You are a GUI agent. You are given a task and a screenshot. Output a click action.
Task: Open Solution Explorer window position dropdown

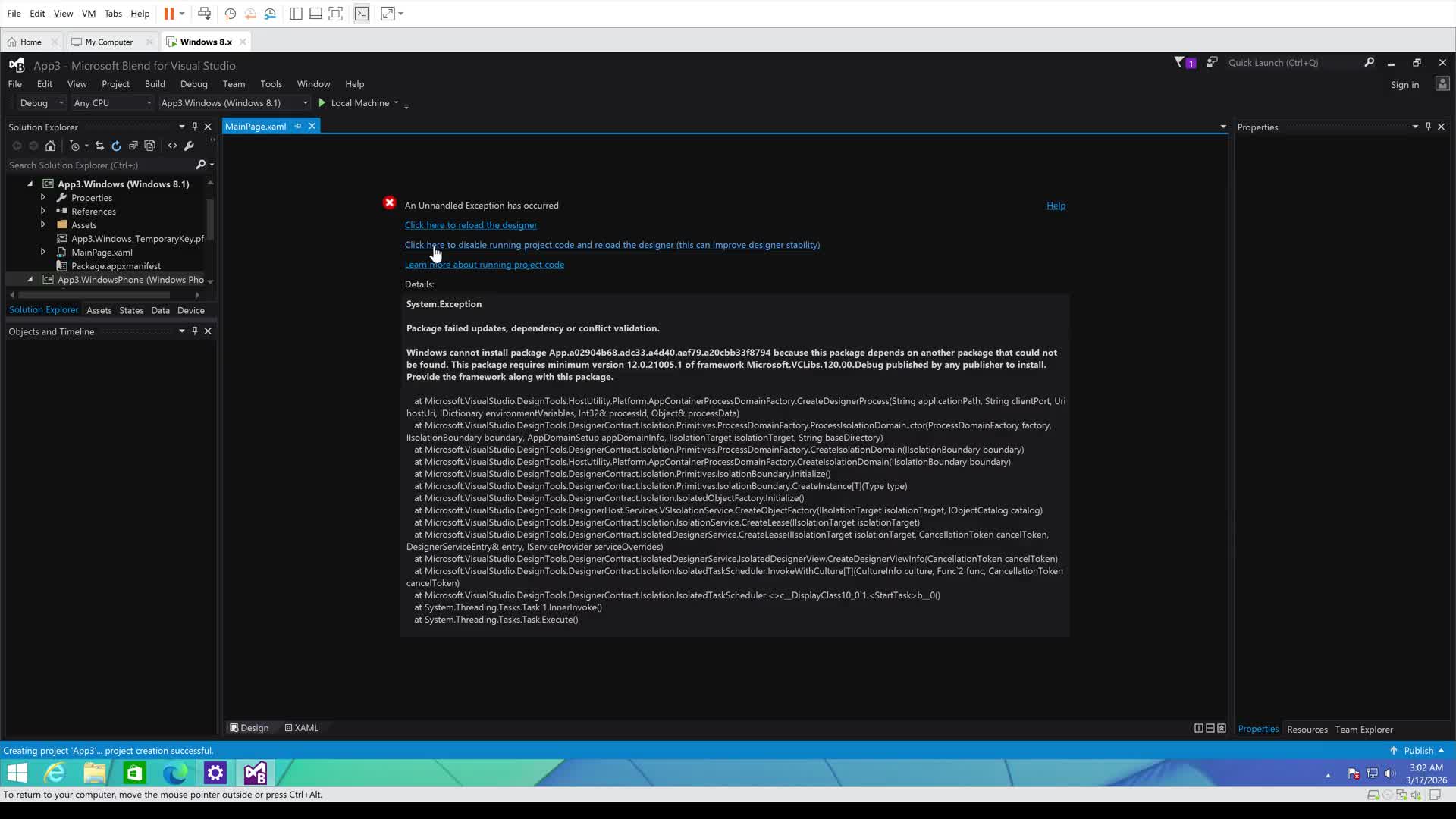coord(181,127)
